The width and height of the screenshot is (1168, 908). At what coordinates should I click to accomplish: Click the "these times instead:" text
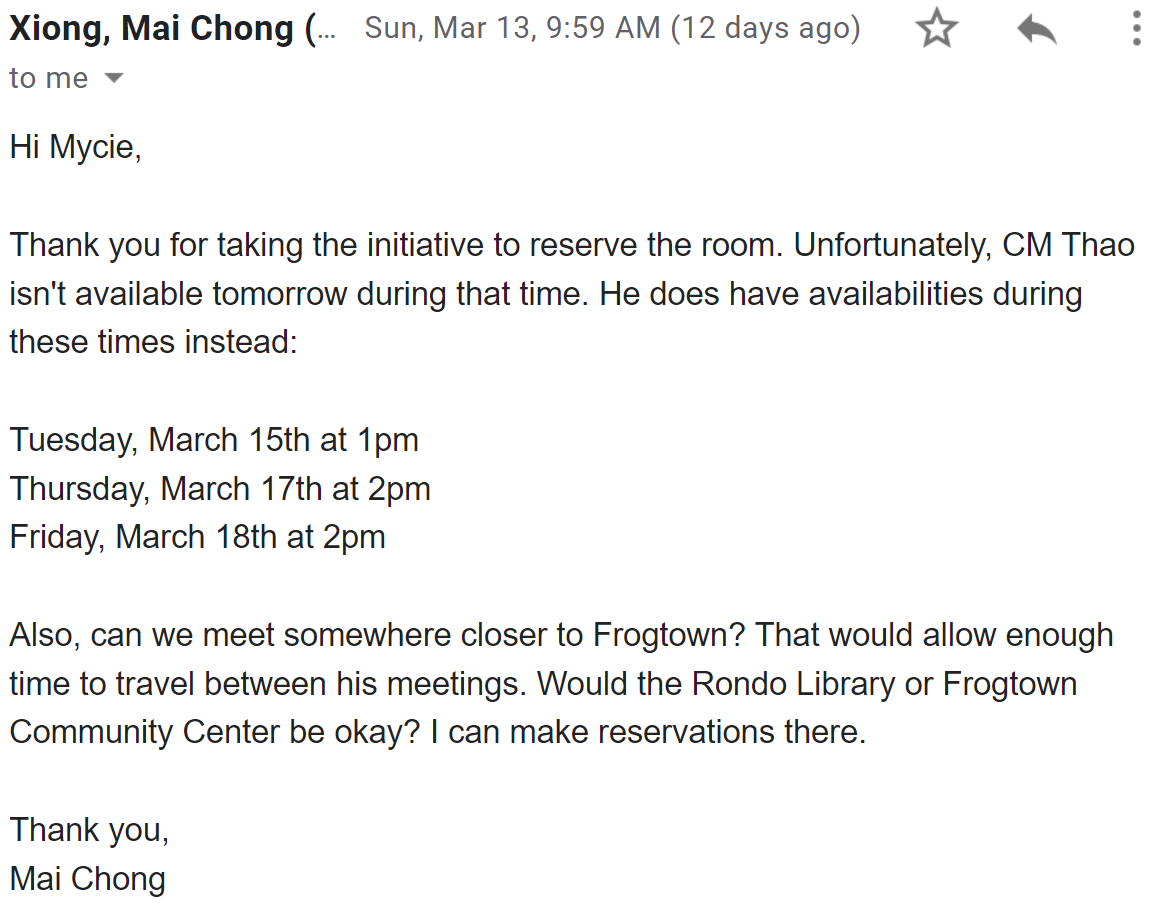[153, 342]
